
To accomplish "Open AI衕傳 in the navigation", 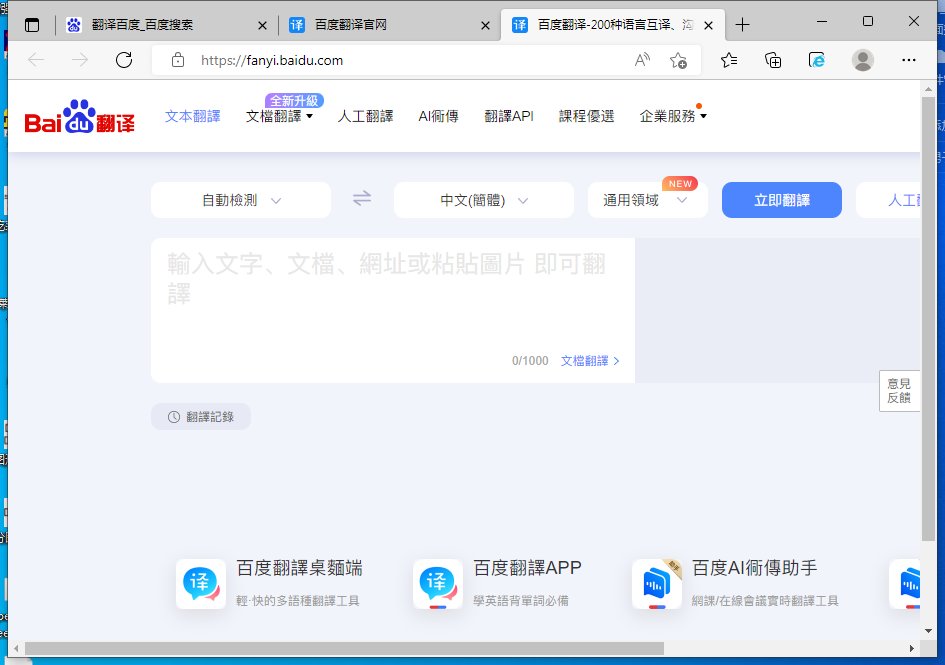I will 438,116.
